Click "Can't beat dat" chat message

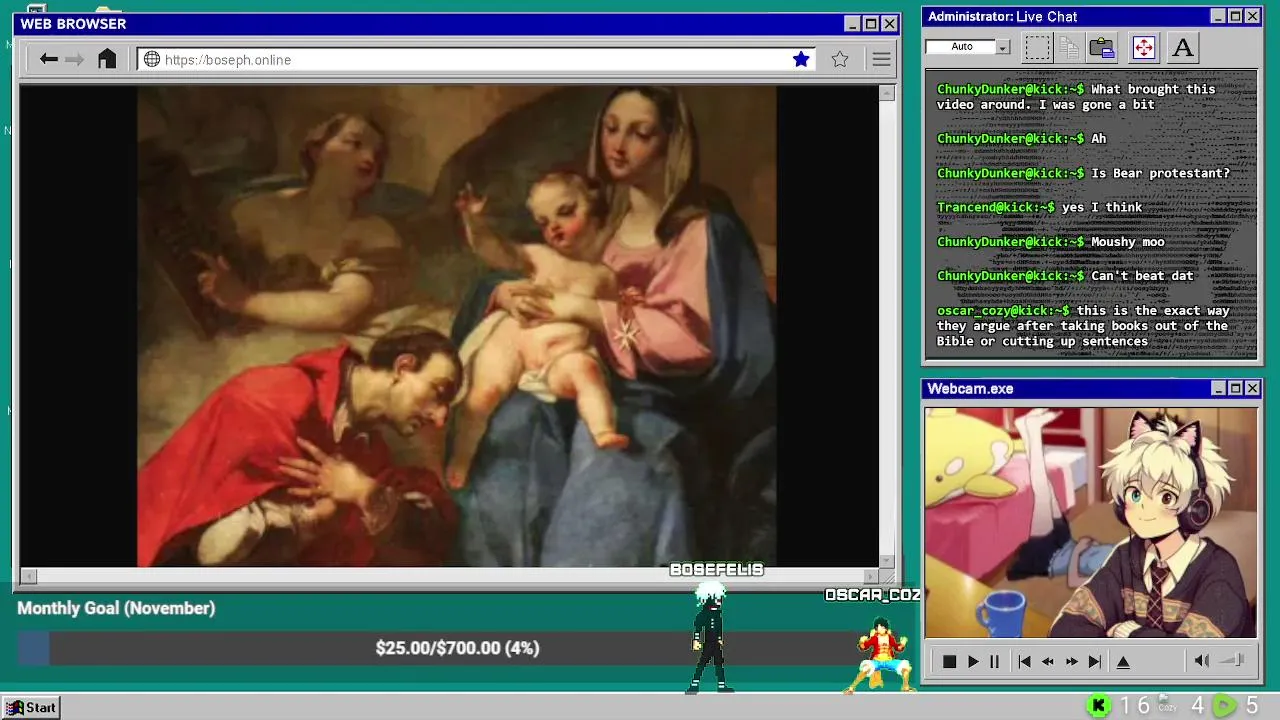pyautogui.click(x=1142, y=276)
